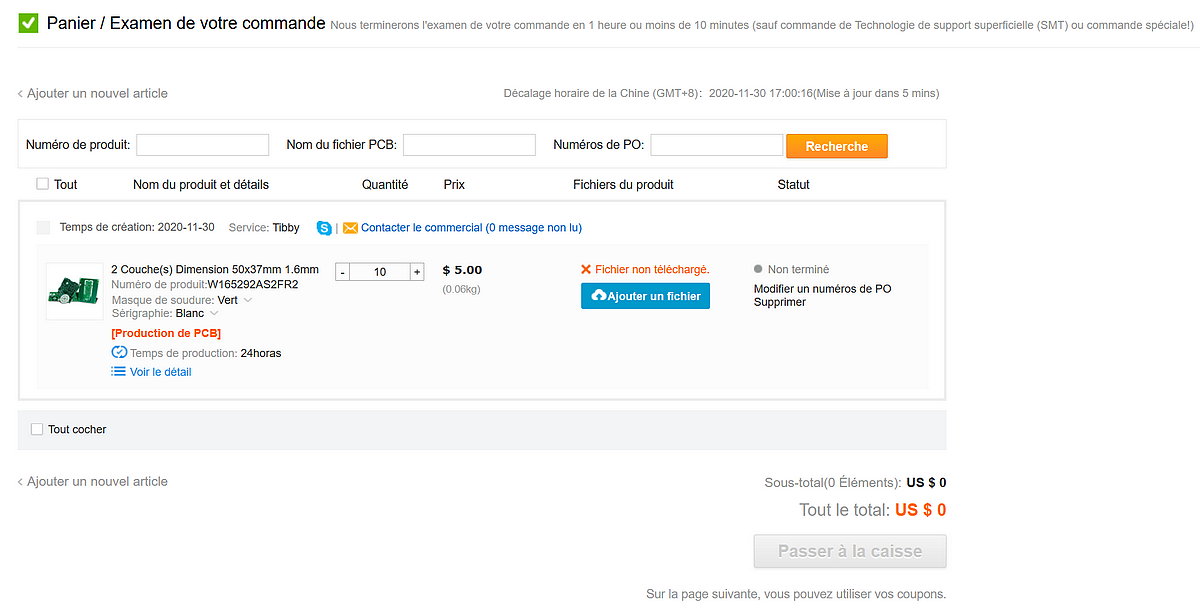Click the 'Fichiers du produit' column header
The height and width of the screenshot is (616, 1200).
pos(623,185)
